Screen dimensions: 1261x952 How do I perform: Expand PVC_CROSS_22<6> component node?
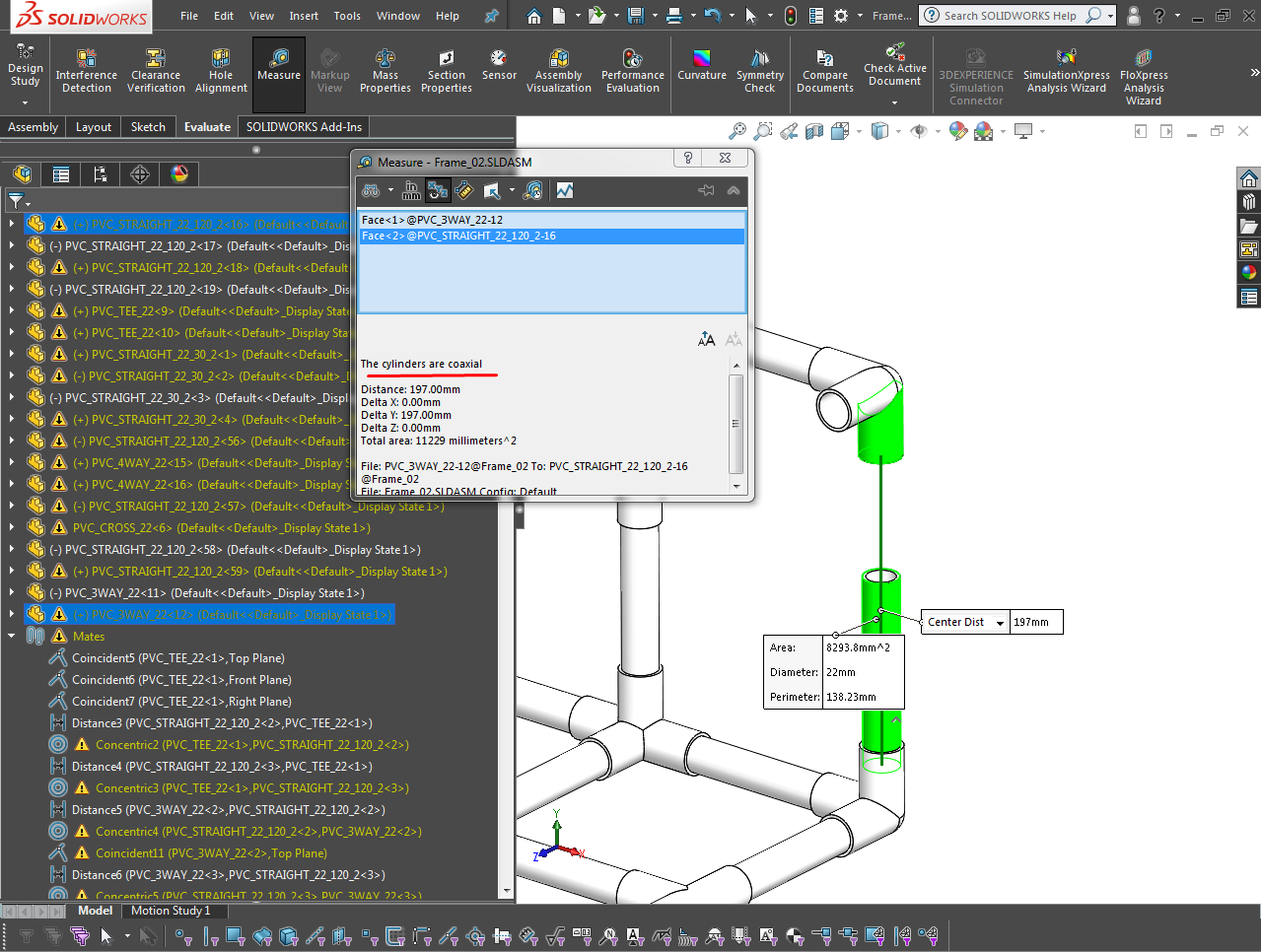pyautogui.click(x=12, y=528)
